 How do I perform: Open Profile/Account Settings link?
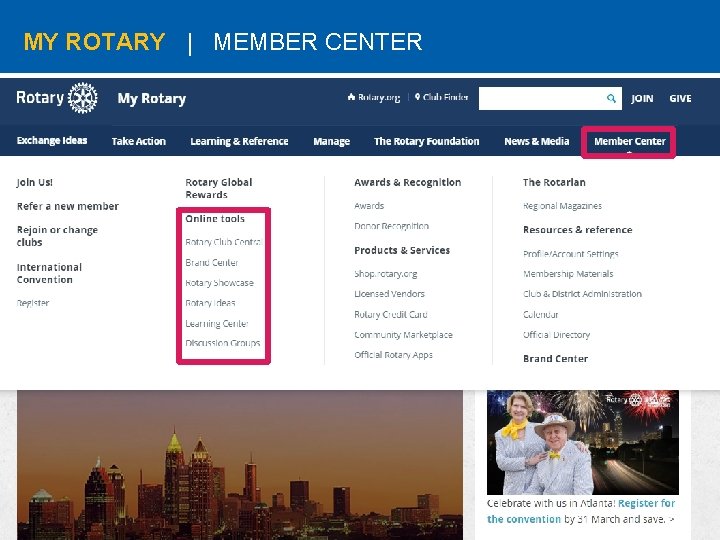pos(571,253)
